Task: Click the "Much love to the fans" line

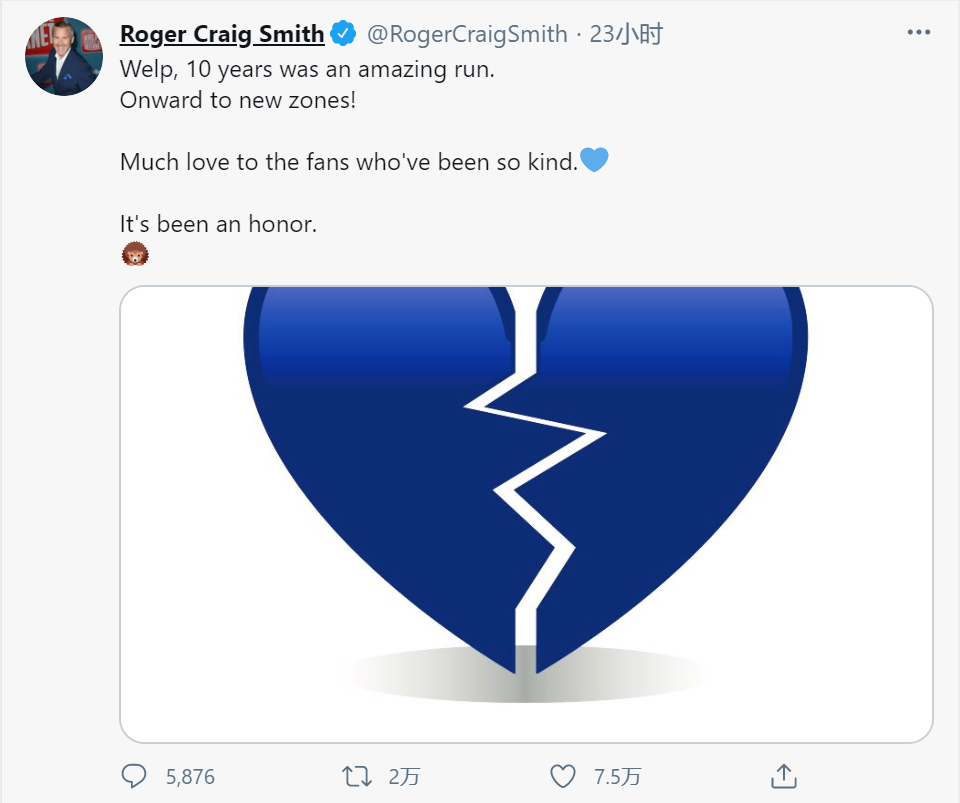Action: click(349, 162)
